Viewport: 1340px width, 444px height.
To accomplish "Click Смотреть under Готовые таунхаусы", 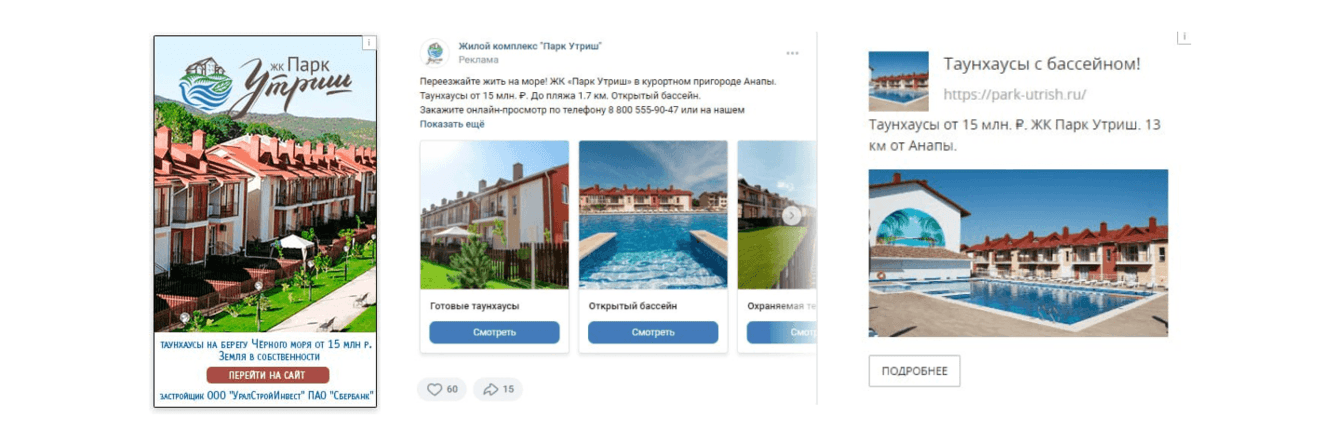I will click(x=494, y=332).
